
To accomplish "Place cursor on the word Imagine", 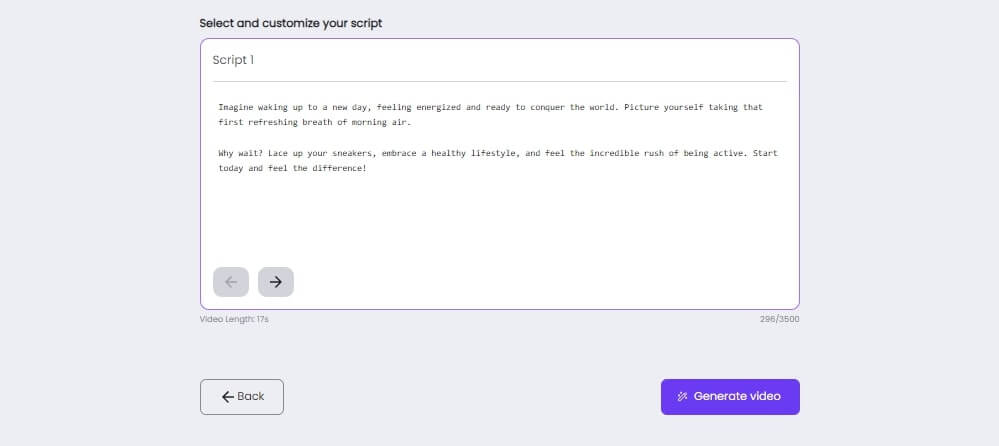I will coord(237,107).
